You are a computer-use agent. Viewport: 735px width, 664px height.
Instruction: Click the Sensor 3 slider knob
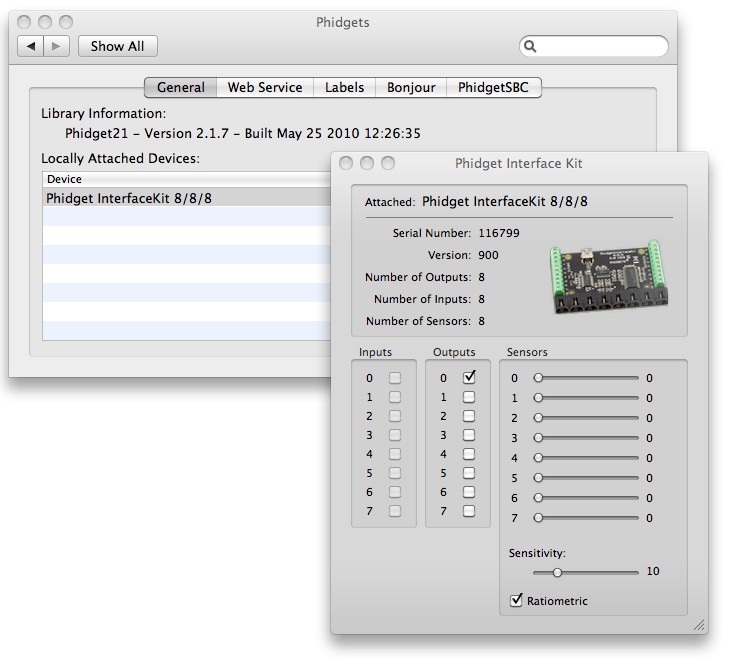(x=538, y=438)
